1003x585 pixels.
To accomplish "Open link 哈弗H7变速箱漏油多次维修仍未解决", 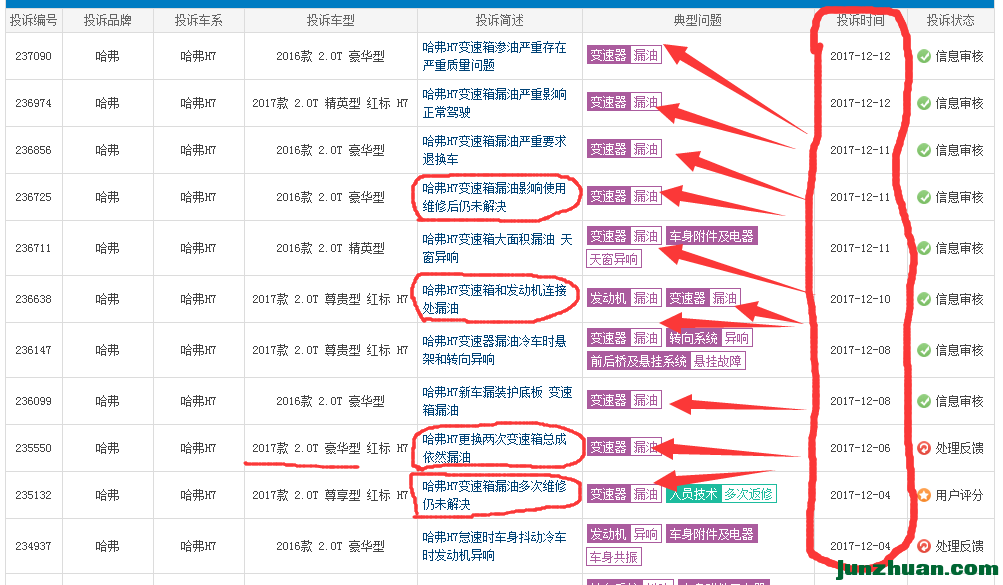I will point(494,495).
